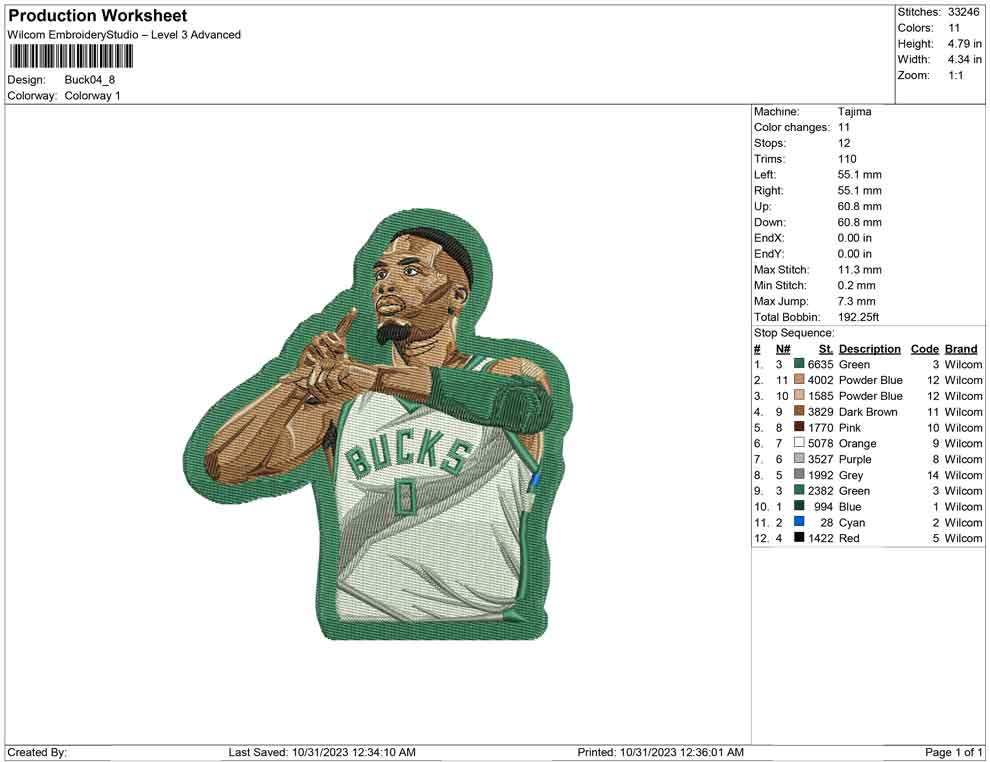Click the swatch for thread 4002 Powder Blue
The width and height of the screenshot is (990, 762).
799,379
